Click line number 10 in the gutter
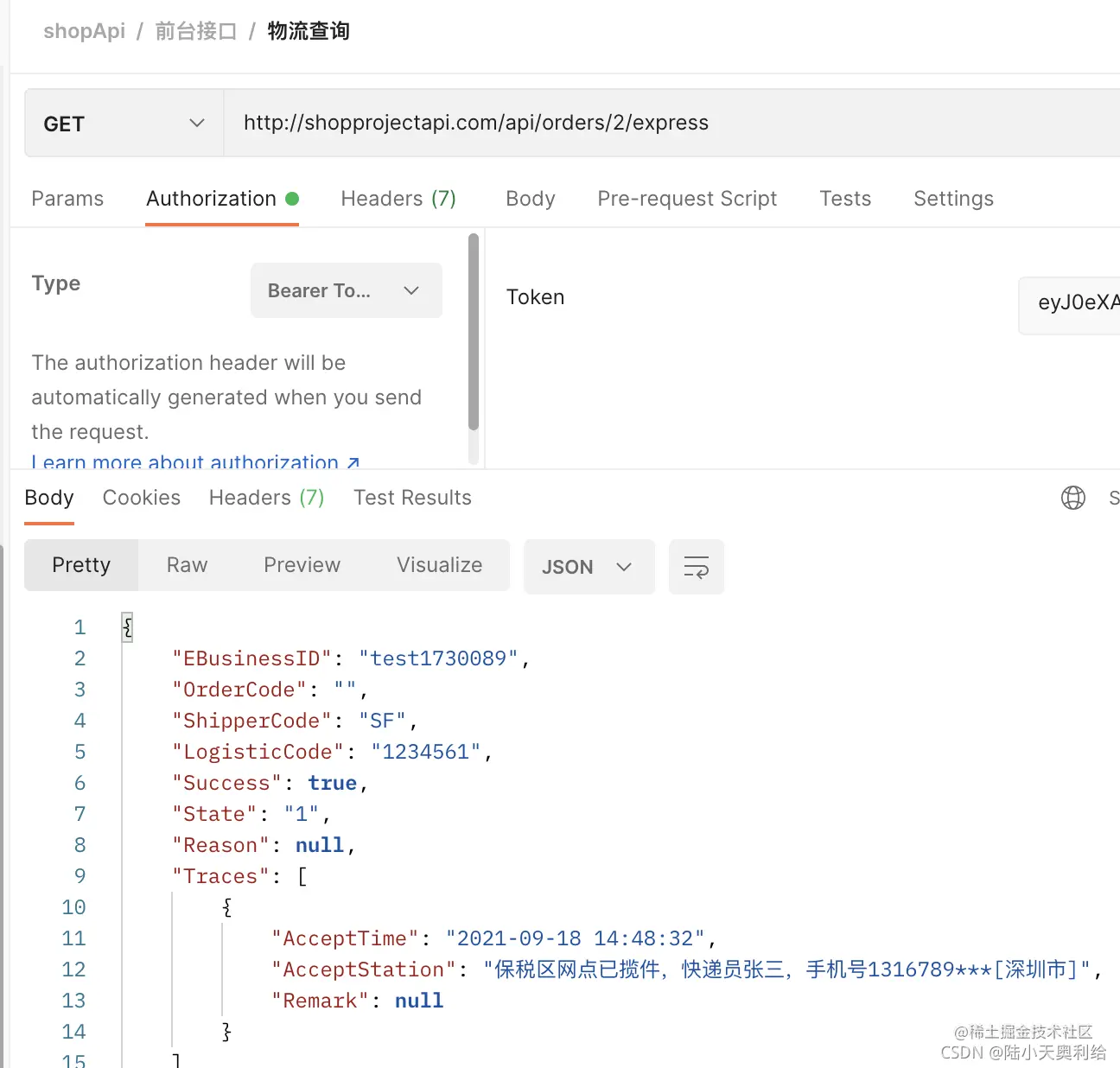This screenshot has width=1120, height=1068. [x=73, y=907]
